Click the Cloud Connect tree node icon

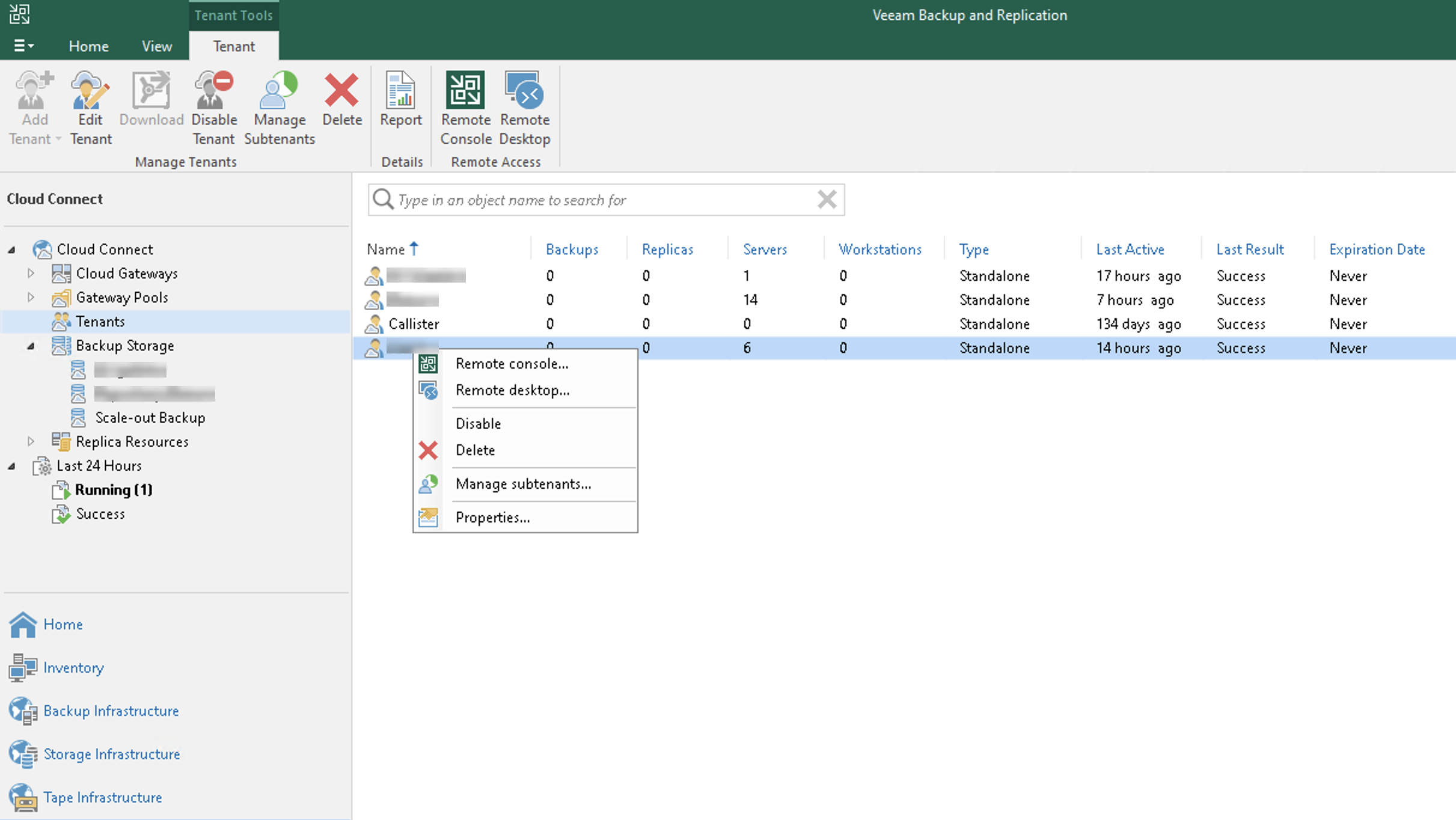pyautogui.click(x=42, y=249)
